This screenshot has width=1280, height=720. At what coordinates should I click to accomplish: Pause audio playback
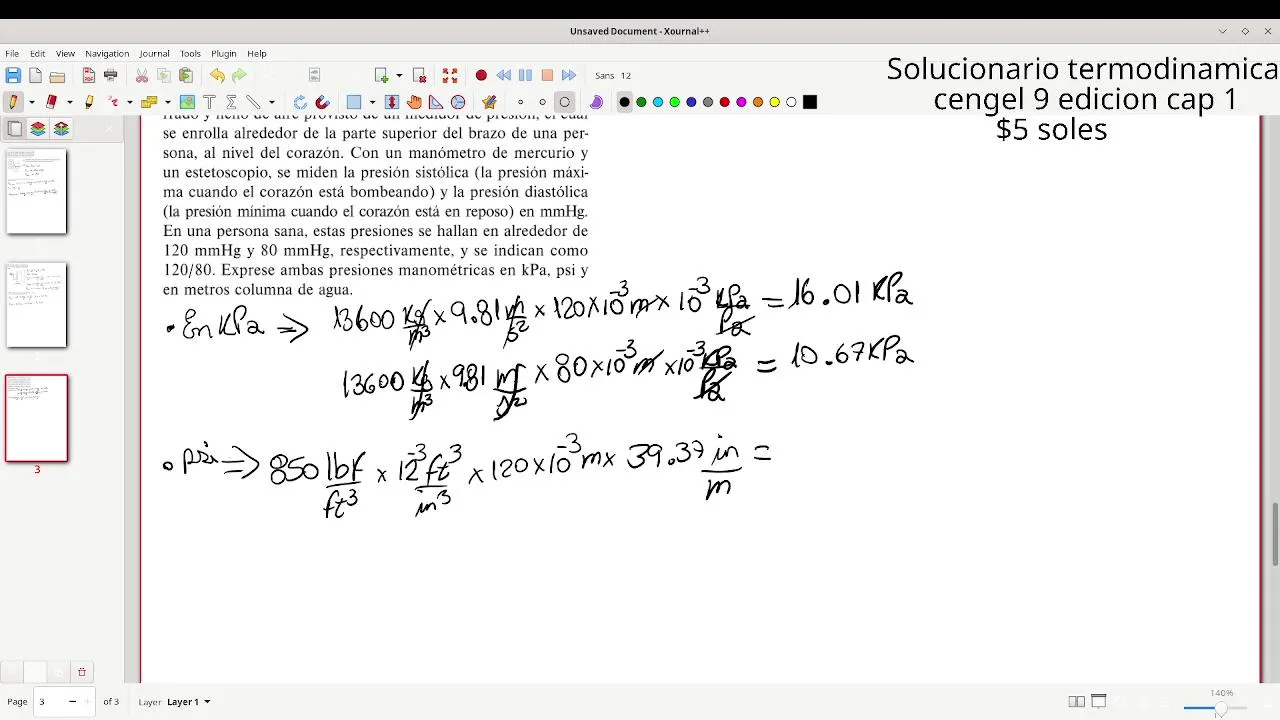pos(525,75)
